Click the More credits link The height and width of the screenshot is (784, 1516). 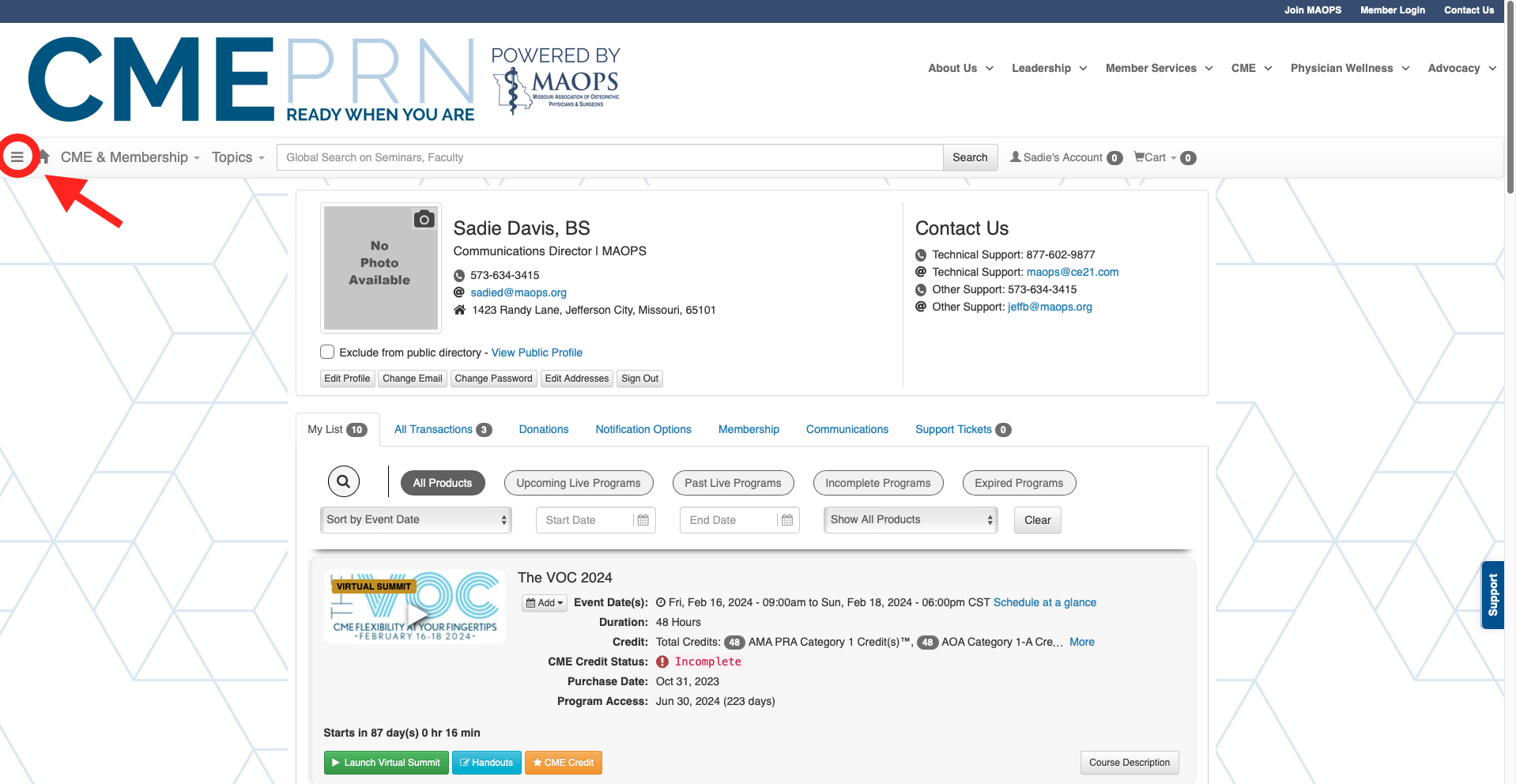[x=1082, y=642]
